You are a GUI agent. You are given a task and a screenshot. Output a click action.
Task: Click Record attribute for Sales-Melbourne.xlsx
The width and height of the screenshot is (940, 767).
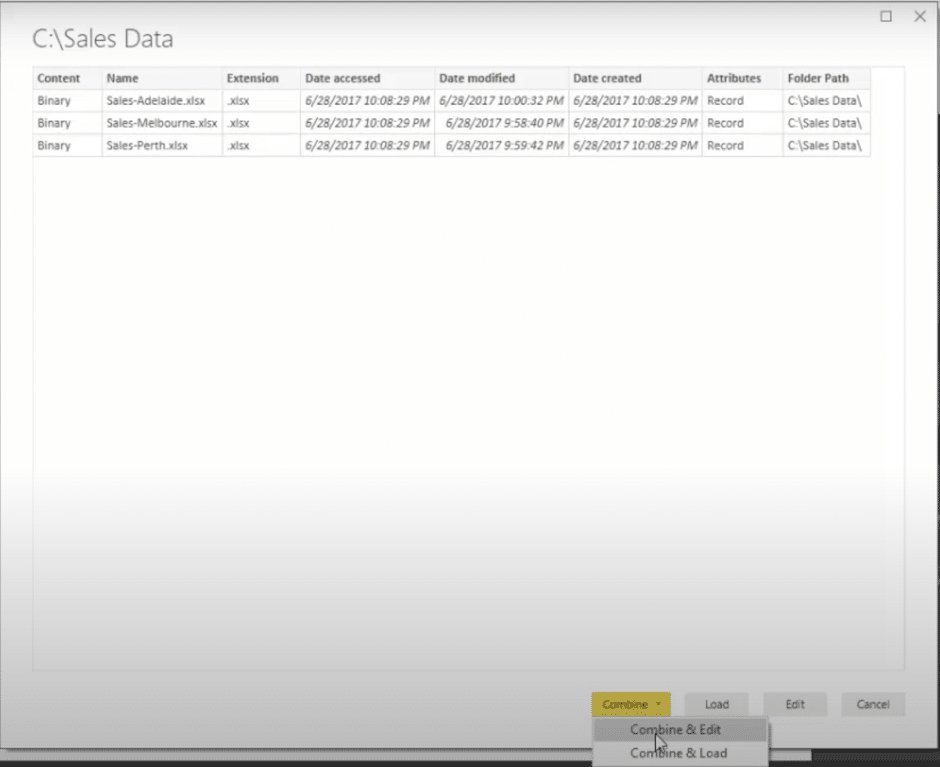click(742, 124)
